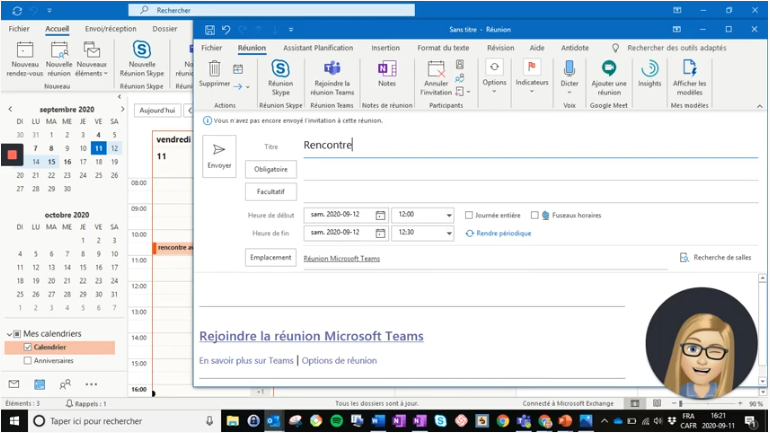Screen dimensions: 770x433
Task: Collapse the Mes calendriers group
Action: point(9,334)
